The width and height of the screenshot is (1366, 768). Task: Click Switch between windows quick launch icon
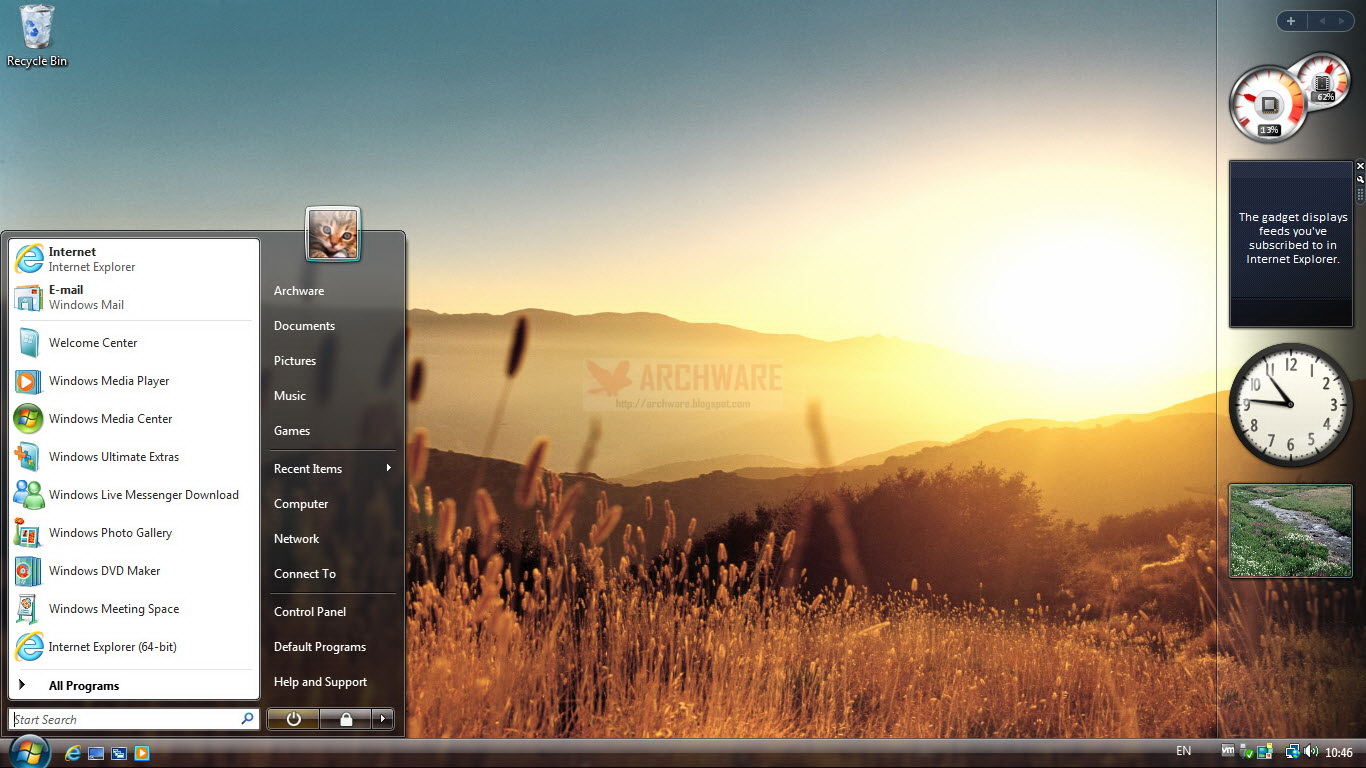[119, 753]
